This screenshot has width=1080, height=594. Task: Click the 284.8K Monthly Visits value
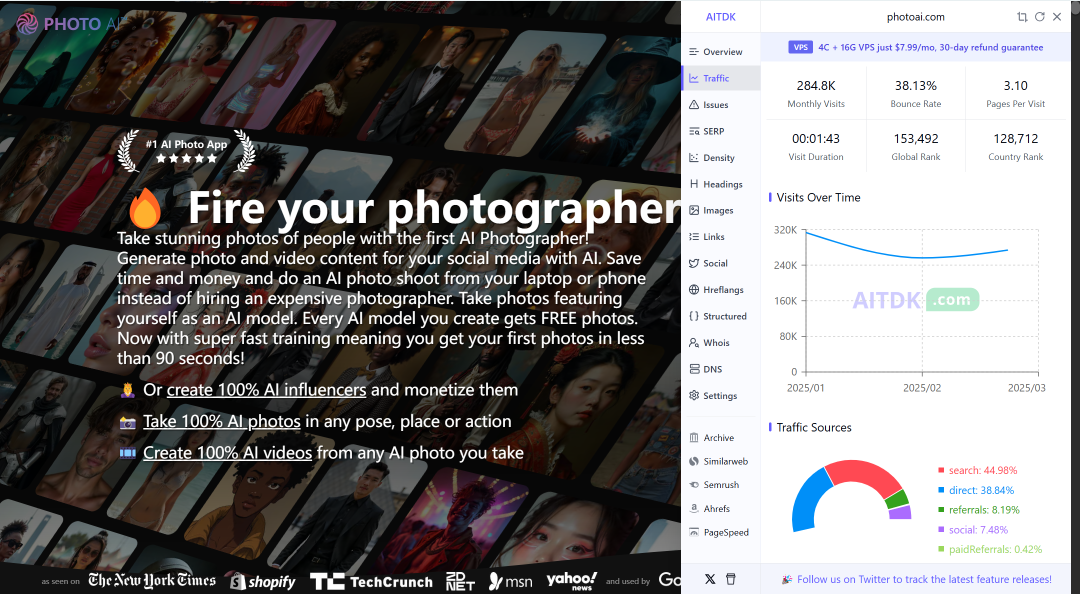[x=816, y=85]
